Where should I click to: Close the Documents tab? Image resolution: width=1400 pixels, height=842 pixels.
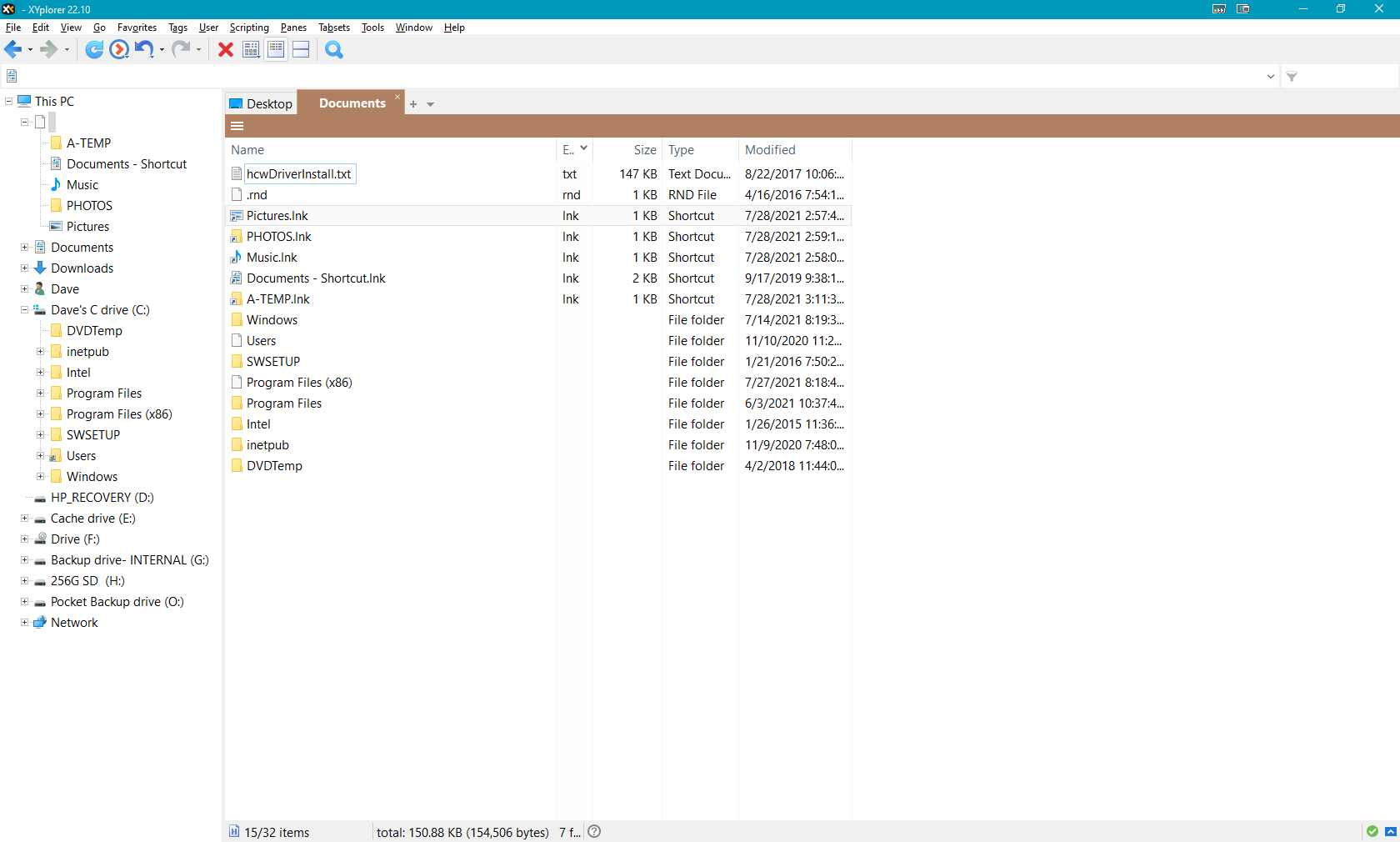tap(397, 97)
